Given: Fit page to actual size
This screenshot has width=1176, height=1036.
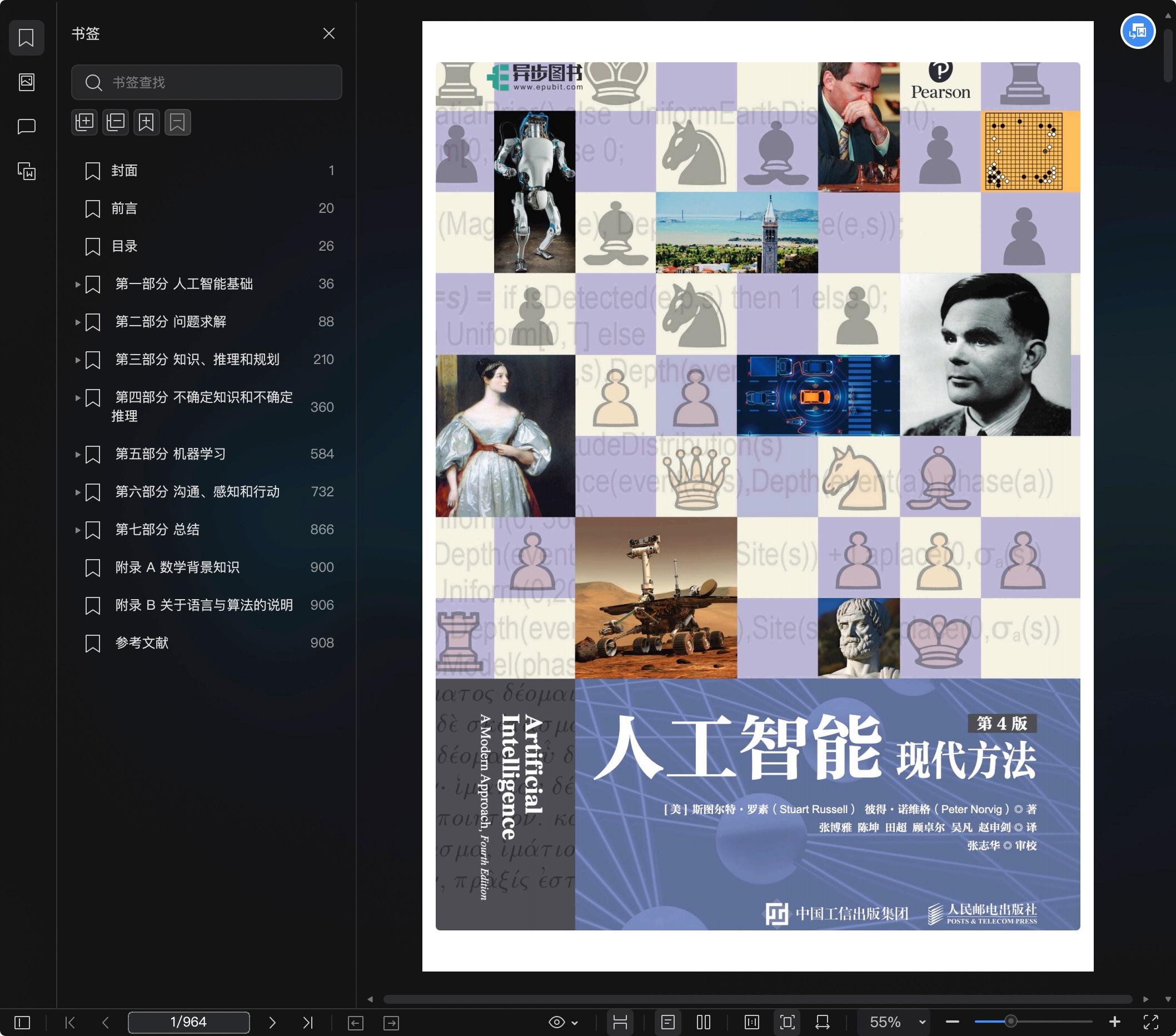Looking at the screenshot, I should point(751,1022).
